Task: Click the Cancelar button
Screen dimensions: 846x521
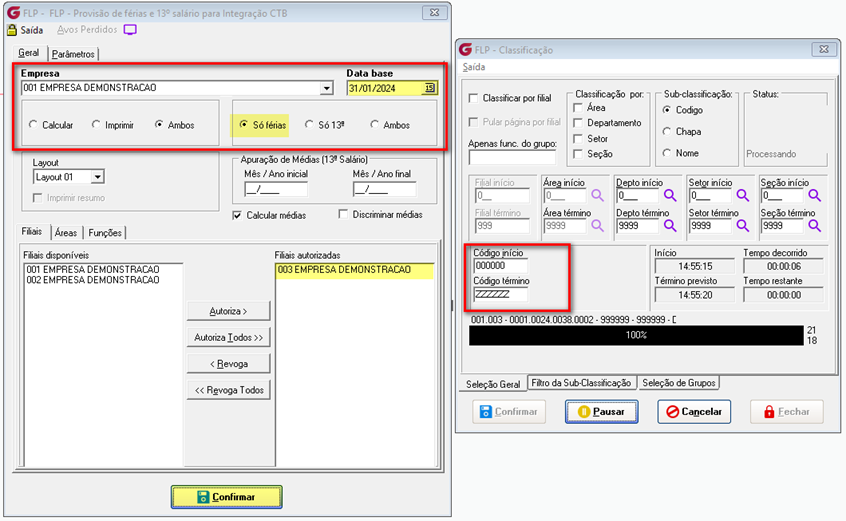Action: click(x=694, y=412)
